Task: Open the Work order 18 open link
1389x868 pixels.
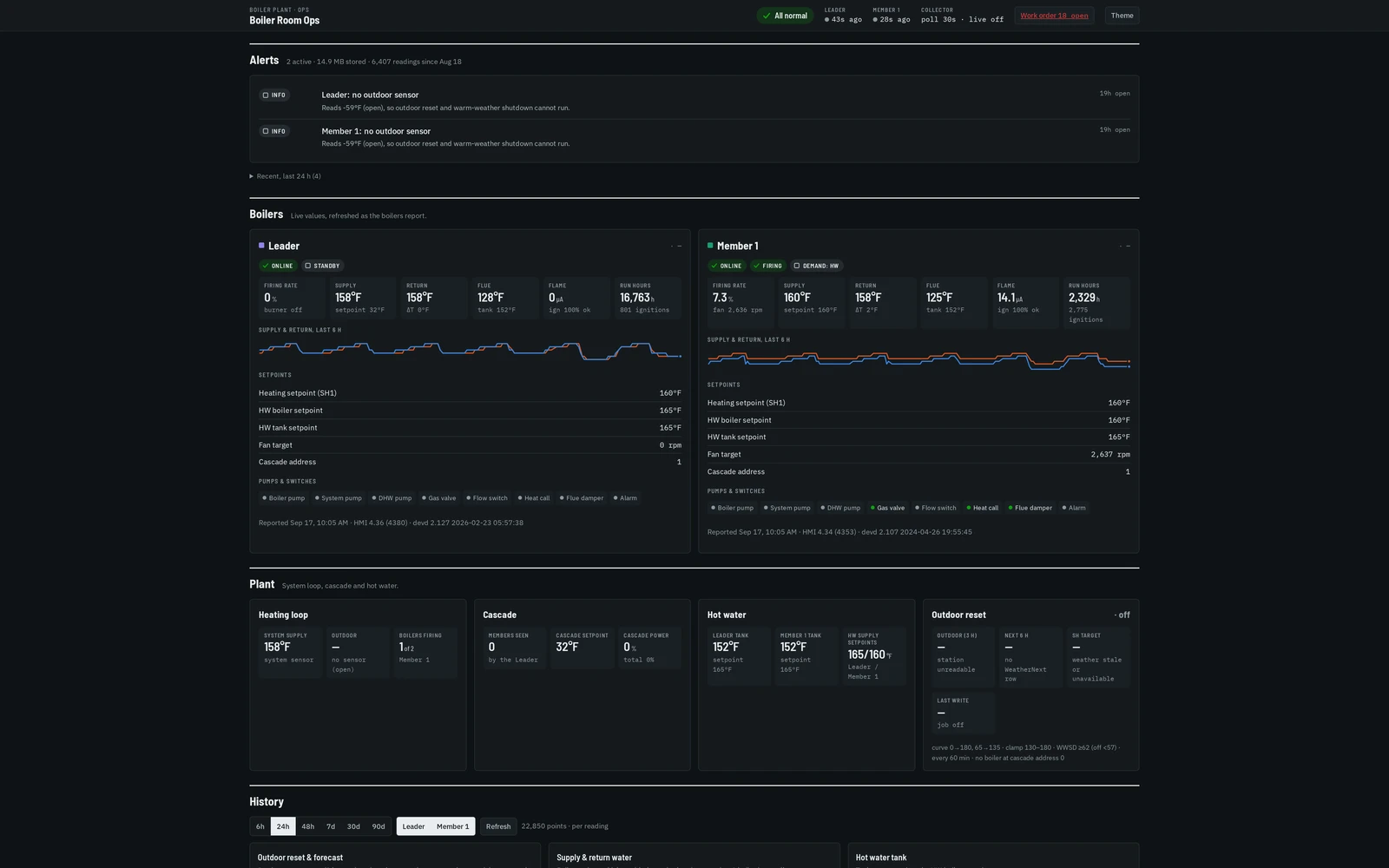Action: 1054,16
